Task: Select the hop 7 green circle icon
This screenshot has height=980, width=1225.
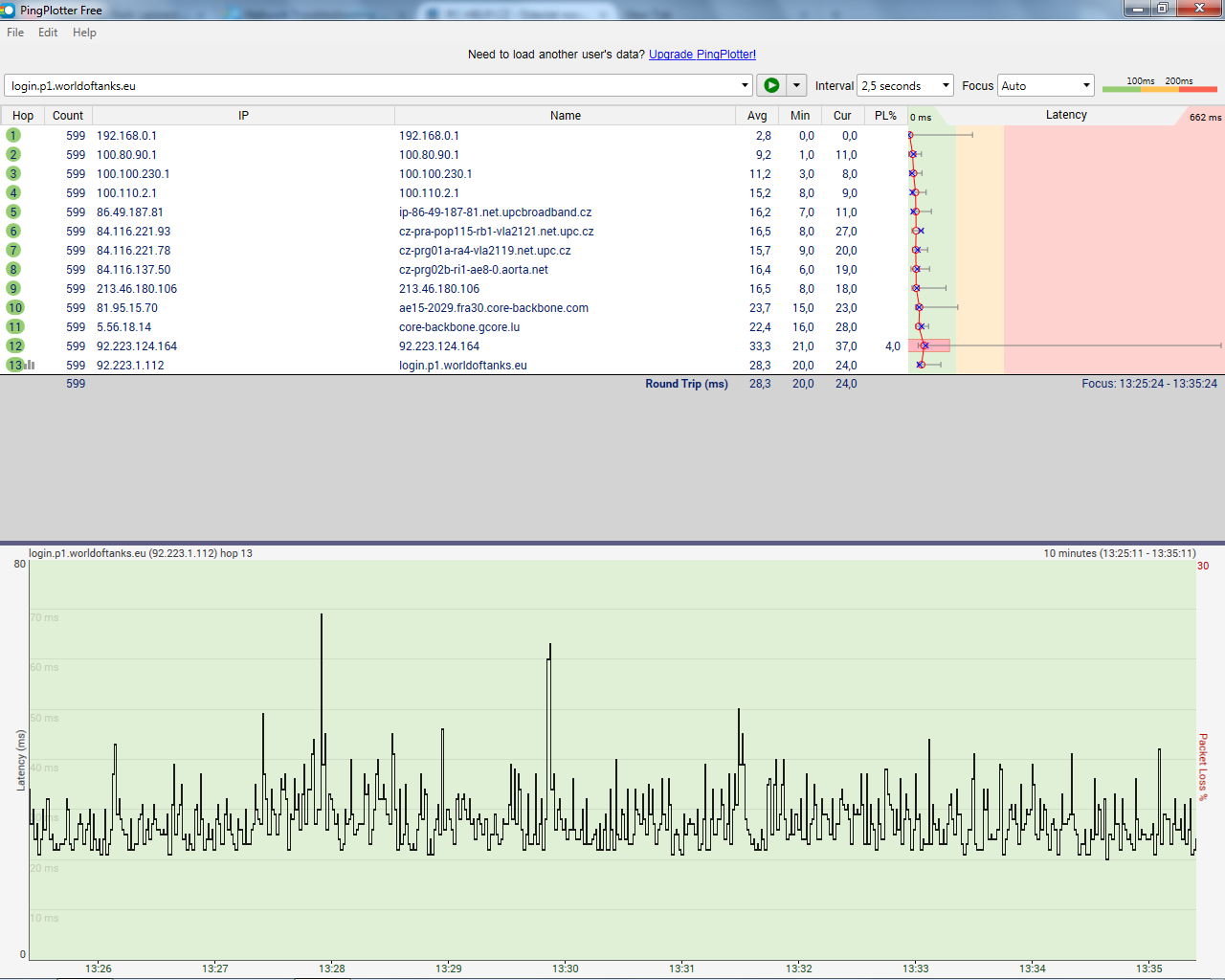Action: pyautogui.click(x=13, y=251)
